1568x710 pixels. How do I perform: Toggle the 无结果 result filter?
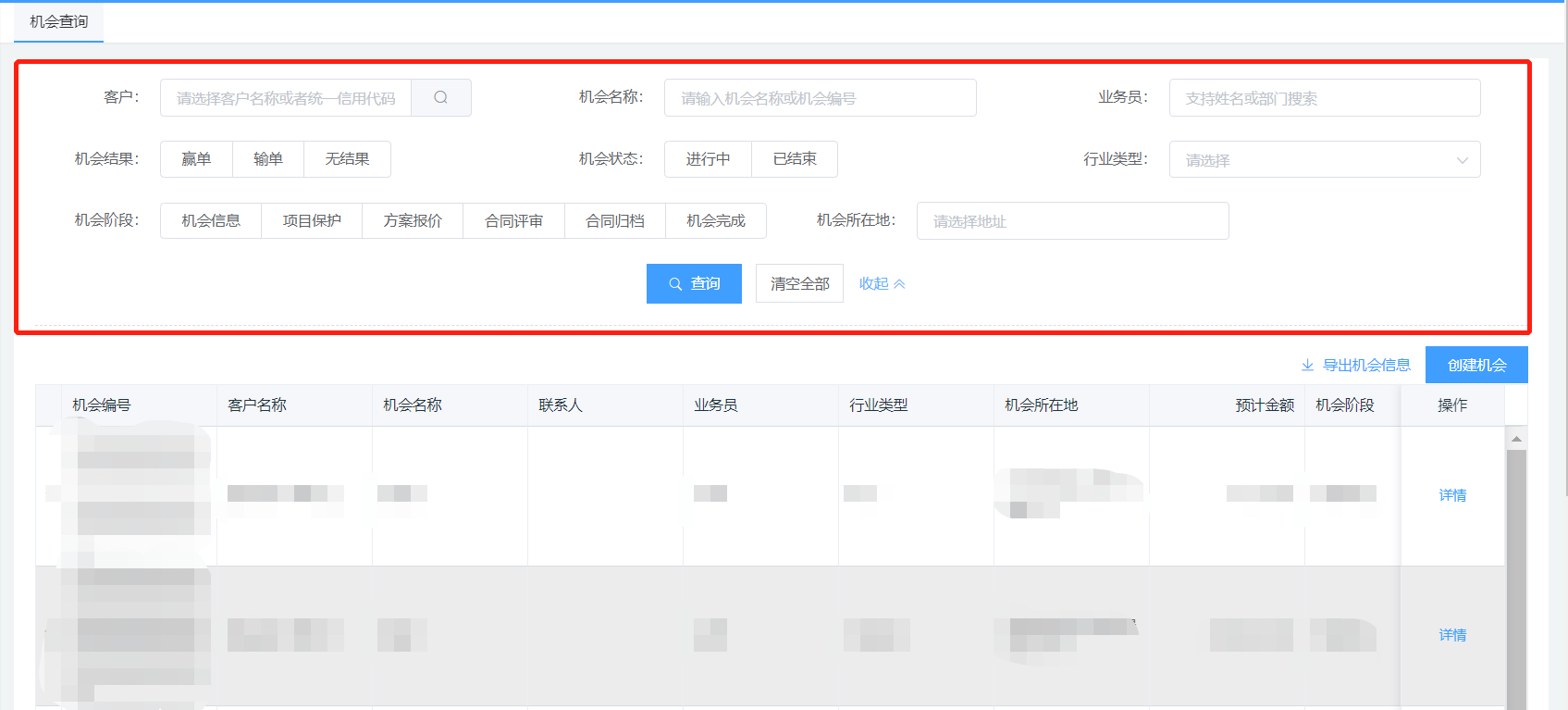pos(347,159)
